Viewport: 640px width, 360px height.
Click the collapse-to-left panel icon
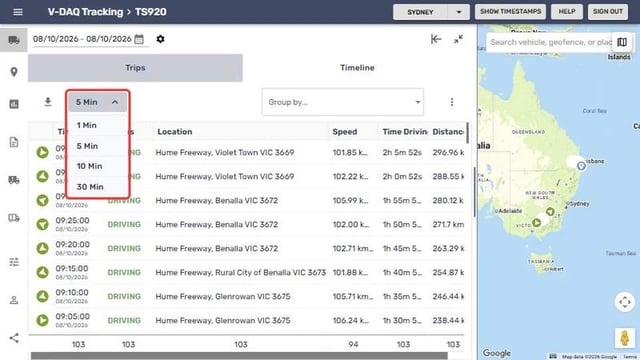tap(436, 39)
